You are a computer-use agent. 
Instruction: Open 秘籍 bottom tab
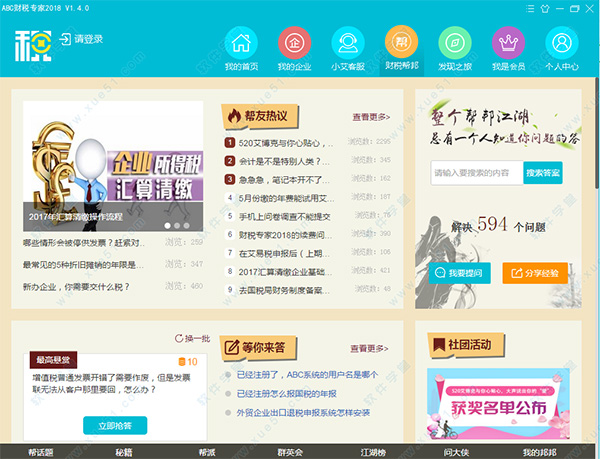tap(124, 452)
